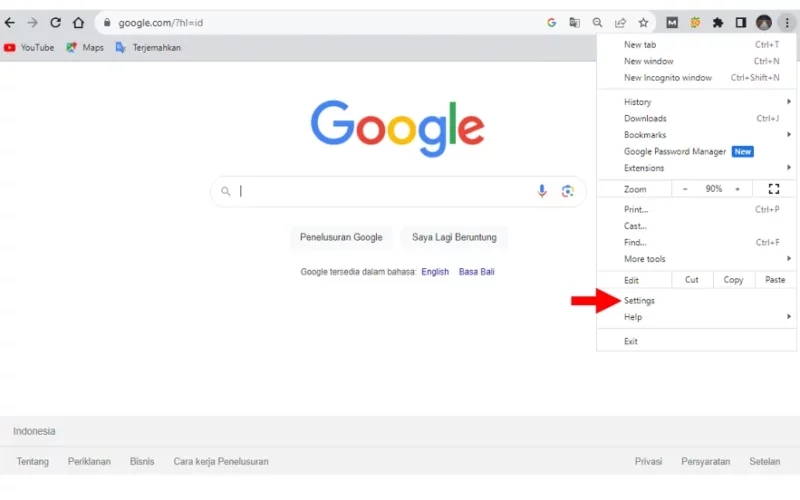Open the Extensions puzzle icon
Viewport: 800px width, 500px height.
point(718,22)
